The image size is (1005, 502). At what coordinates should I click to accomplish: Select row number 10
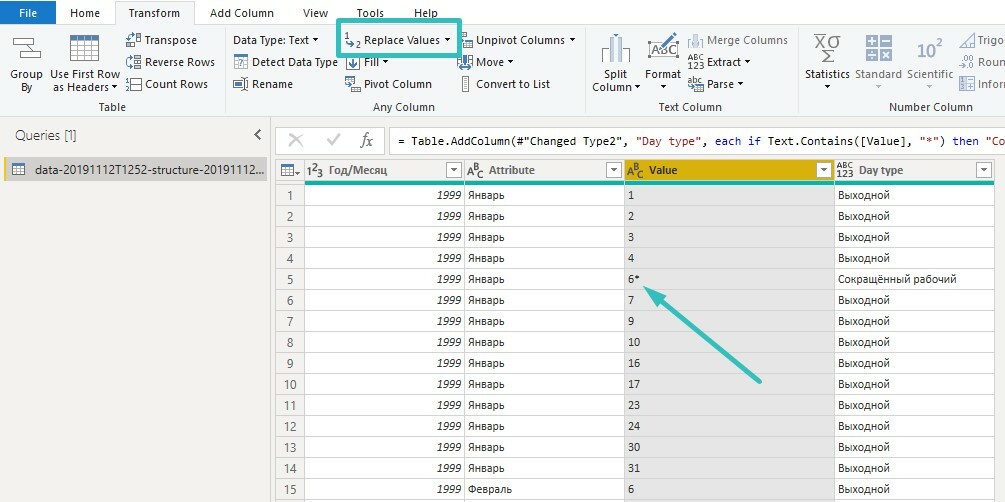click(290, 384)
